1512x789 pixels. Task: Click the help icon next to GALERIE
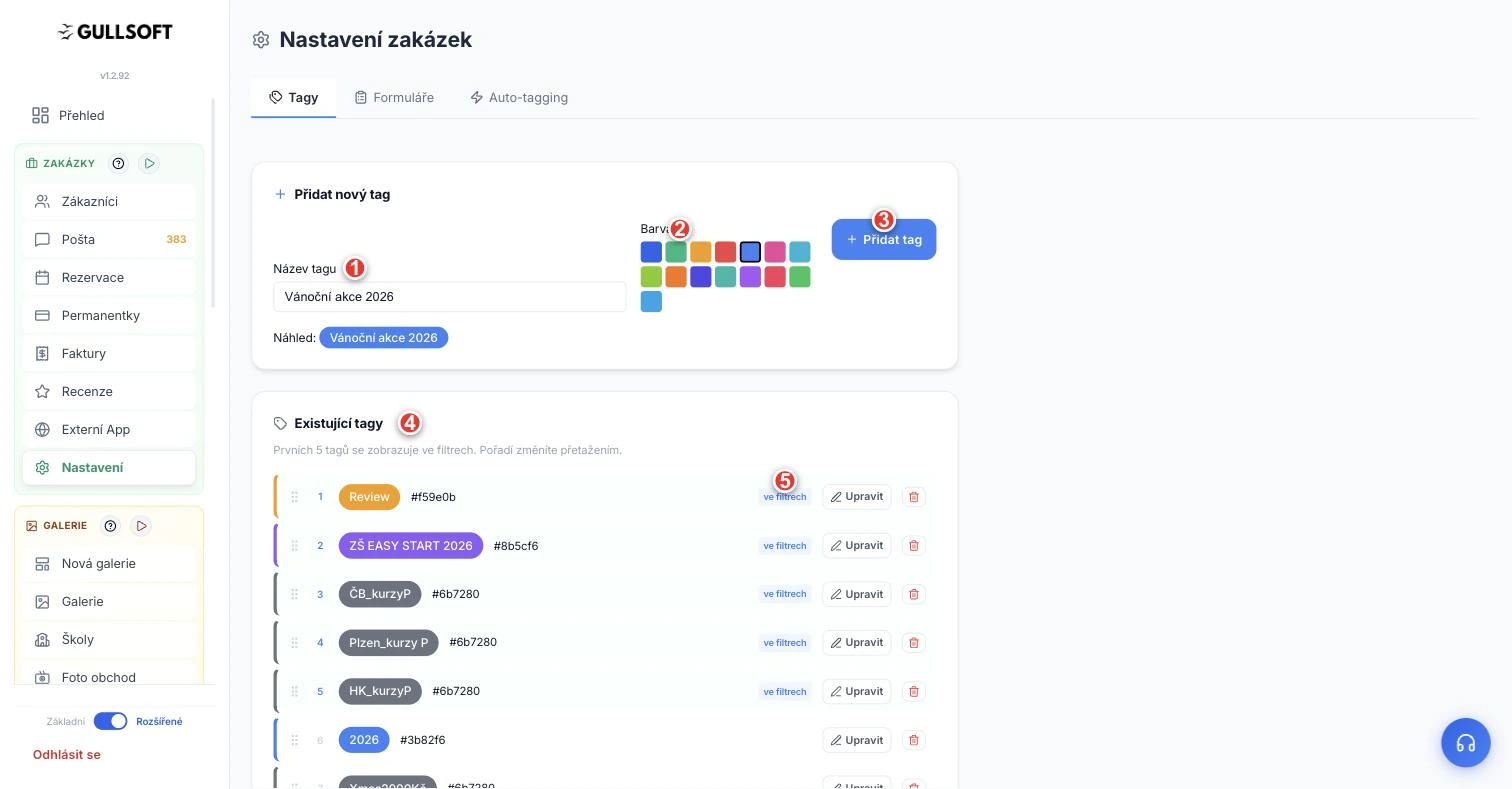click(x=111, y=525)
